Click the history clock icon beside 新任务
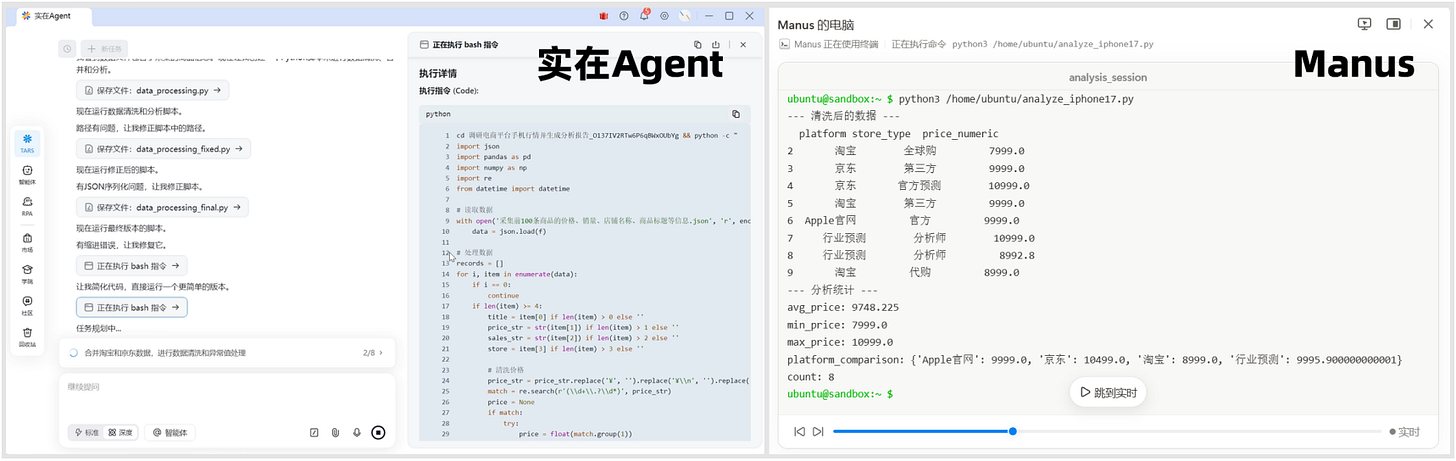This screenshot has height=461, width=1456. coord(66,48)
